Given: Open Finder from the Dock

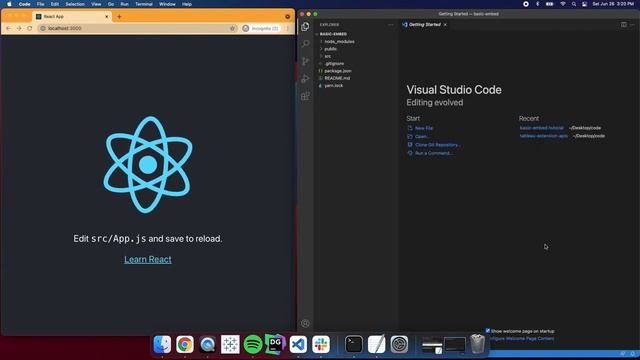Looking at the screenshot, I should (x=162, y=344).
